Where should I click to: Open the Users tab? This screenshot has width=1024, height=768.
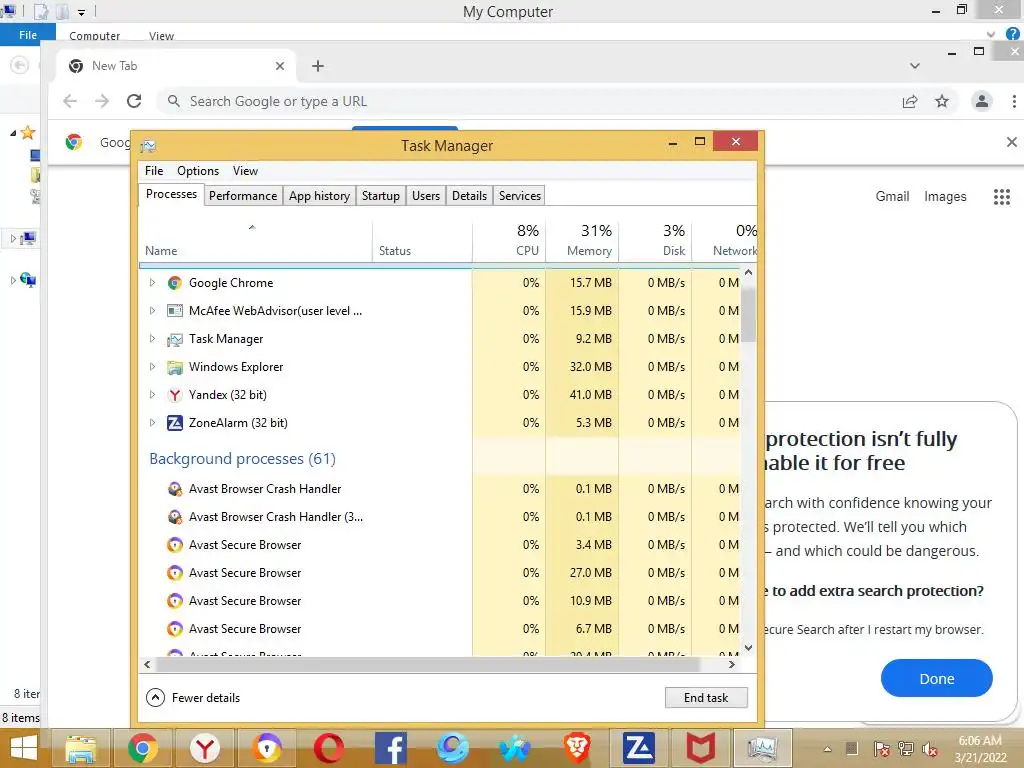(x=426, y=196)
